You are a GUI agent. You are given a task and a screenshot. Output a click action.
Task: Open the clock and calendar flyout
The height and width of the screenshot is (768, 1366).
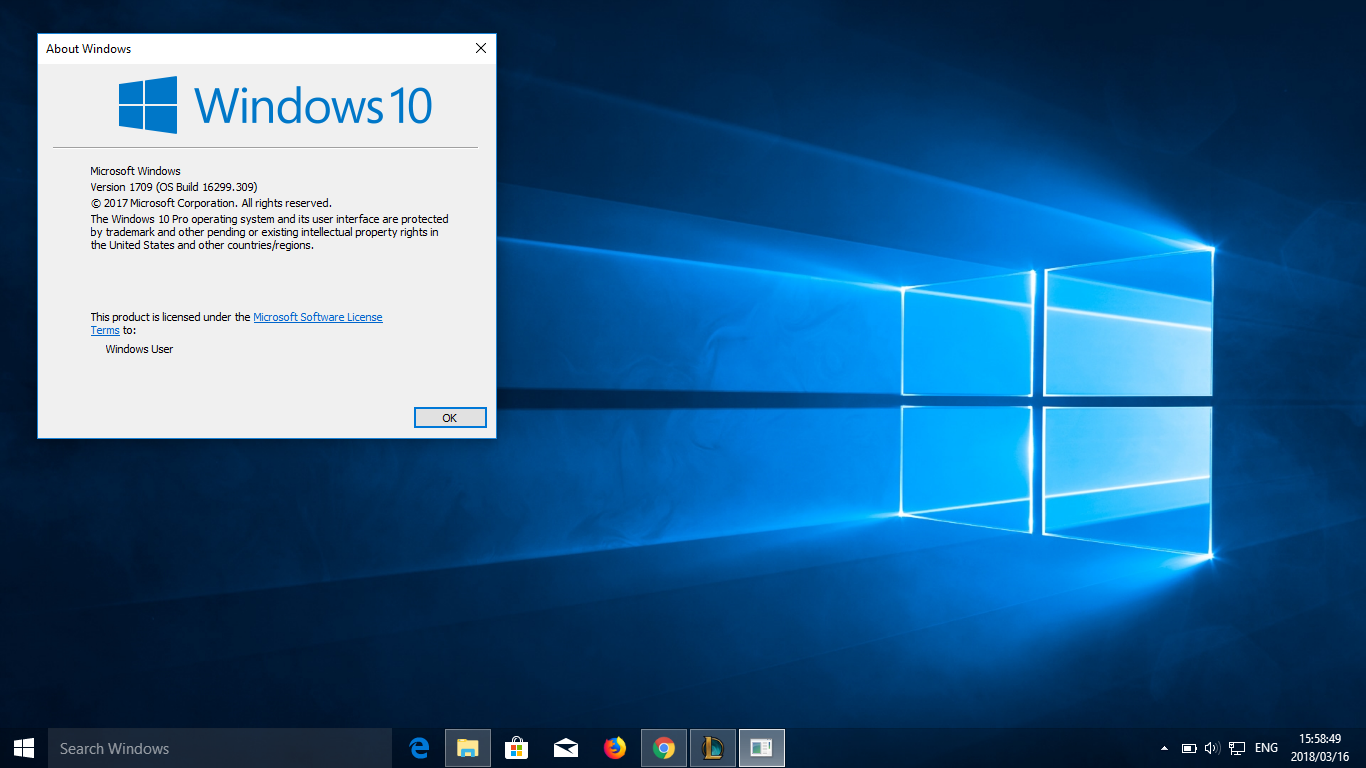click(x=1320, y=748)
